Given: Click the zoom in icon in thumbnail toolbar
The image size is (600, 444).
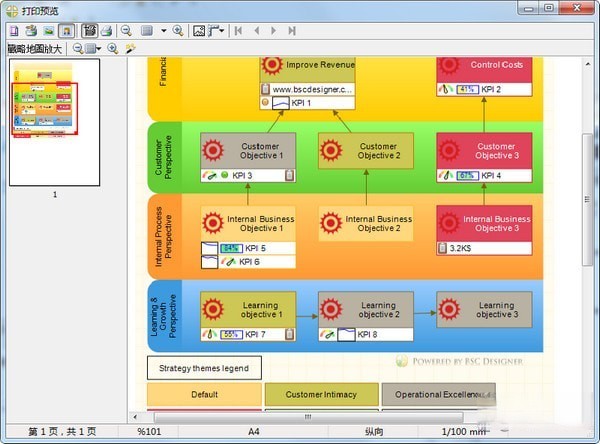Looking at the screenshot, I should pyautogui.click(x=112, y=48).
